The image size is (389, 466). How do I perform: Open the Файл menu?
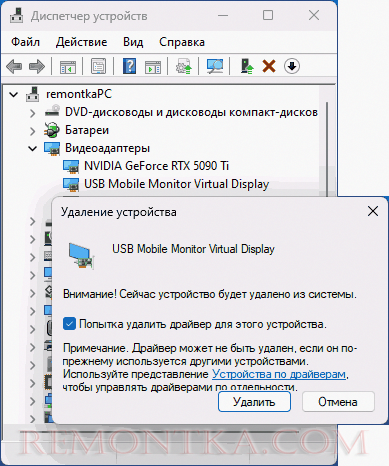point(25,42)
